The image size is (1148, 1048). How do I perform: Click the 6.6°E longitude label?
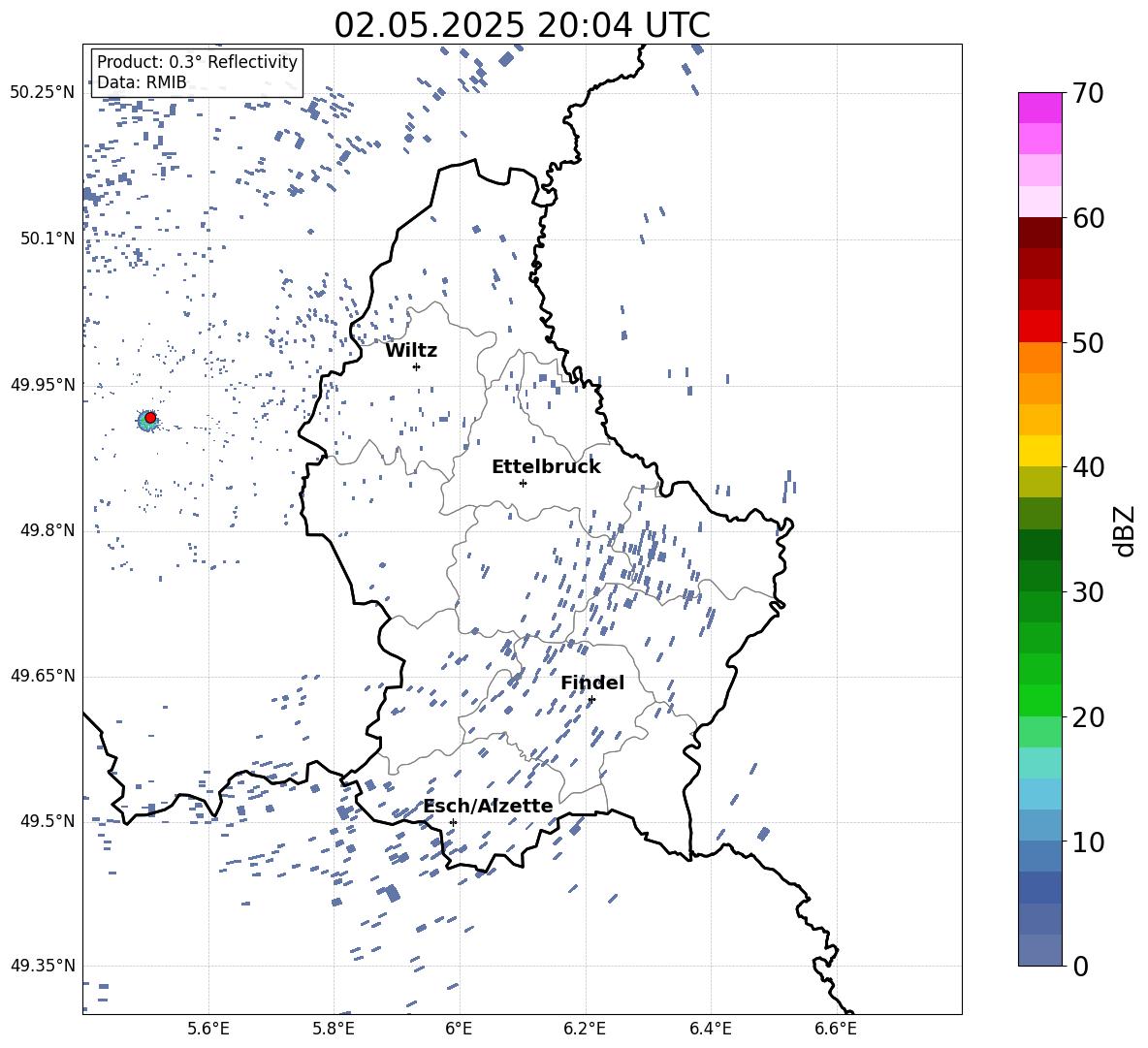click(x=836, y=1029)
